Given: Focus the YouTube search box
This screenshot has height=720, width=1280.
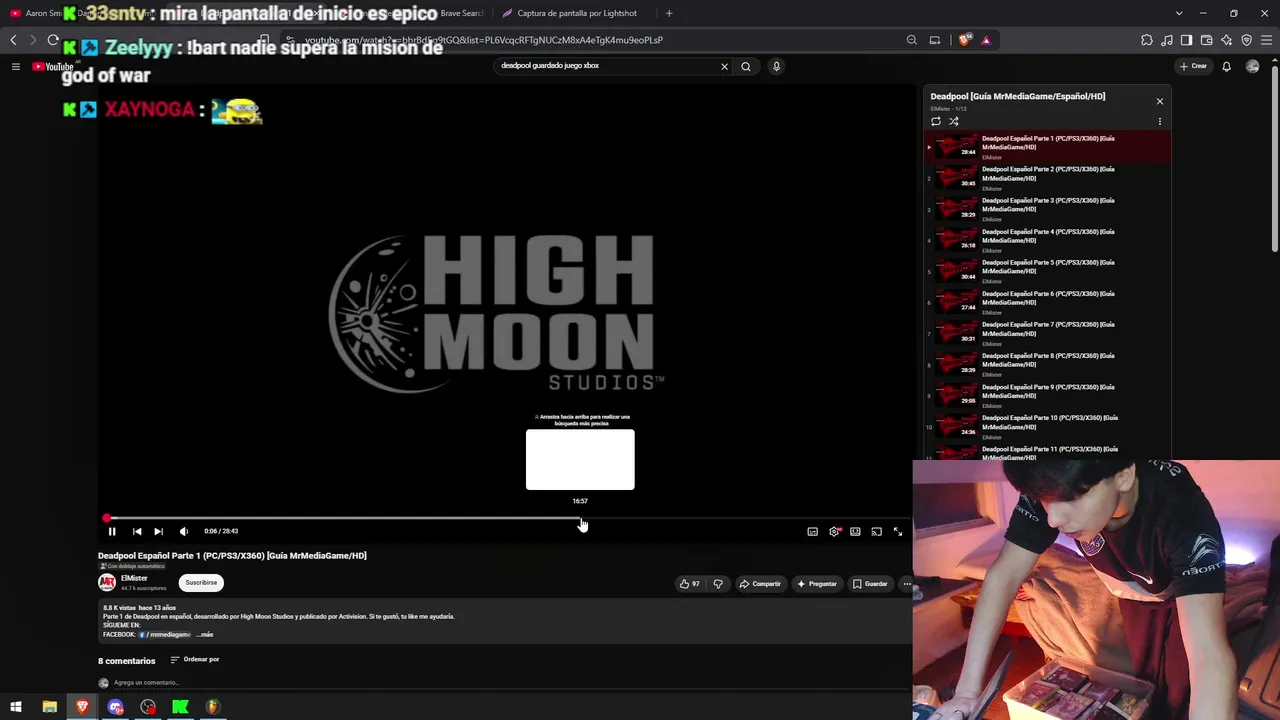Looking at the screenshot, I should [x=605, y=66].
